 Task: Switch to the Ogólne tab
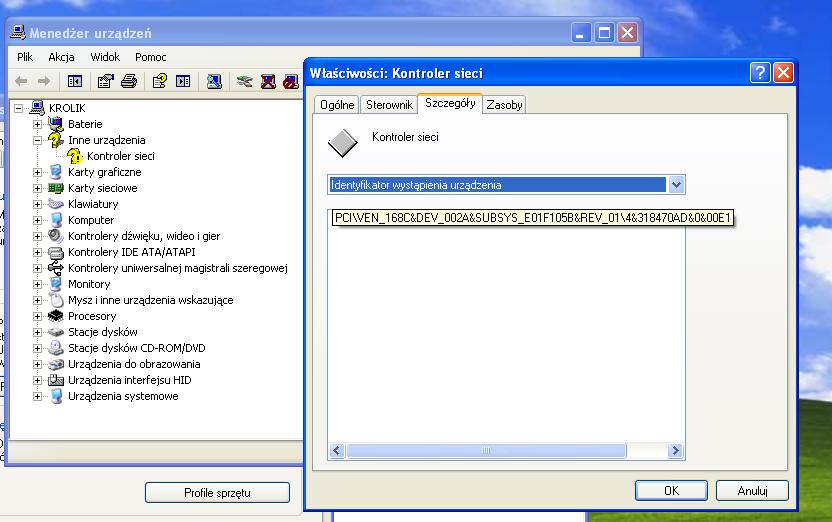(337, 105)
